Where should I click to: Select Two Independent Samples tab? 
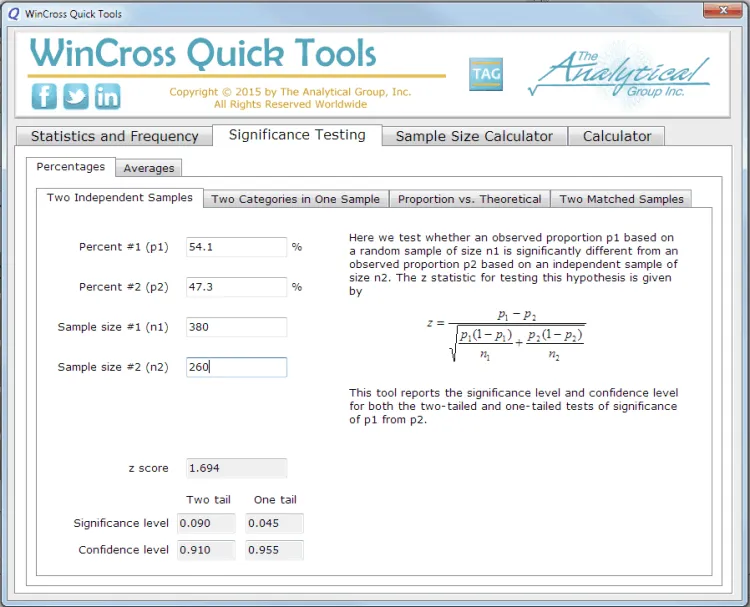(x=120, y=198)
